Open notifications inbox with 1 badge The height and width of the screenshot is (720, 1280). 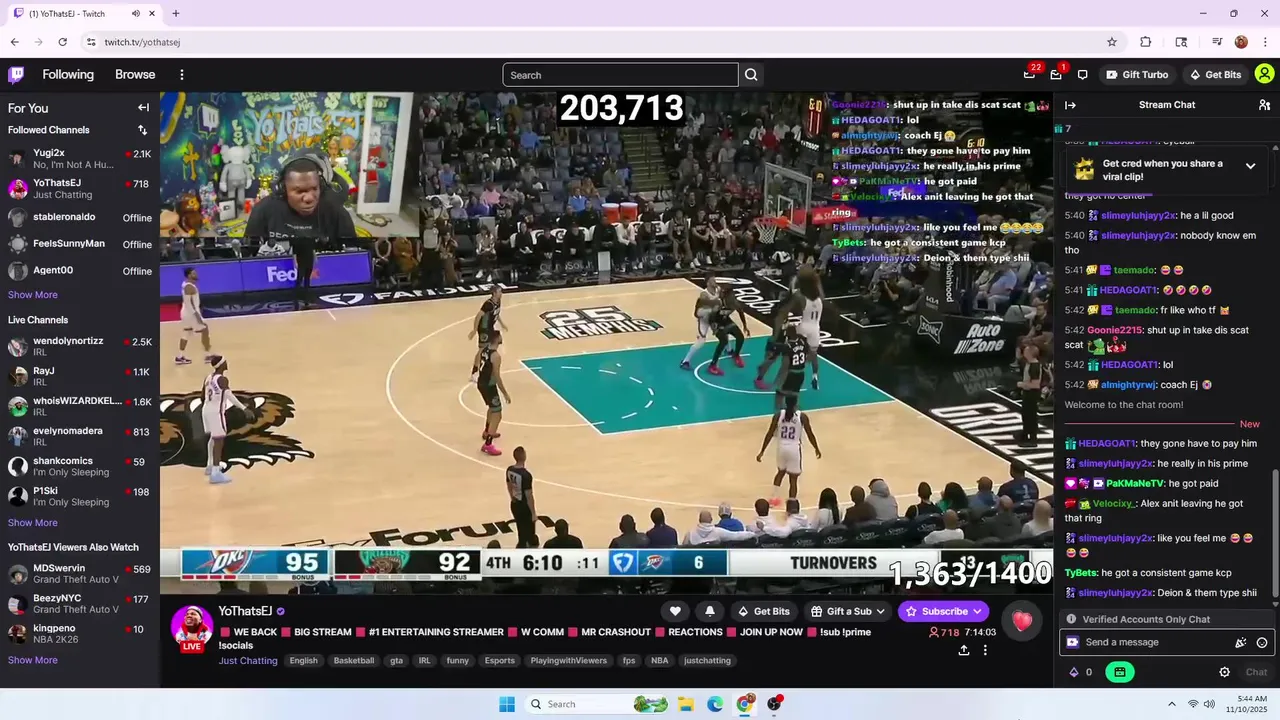coord(1056,74)
